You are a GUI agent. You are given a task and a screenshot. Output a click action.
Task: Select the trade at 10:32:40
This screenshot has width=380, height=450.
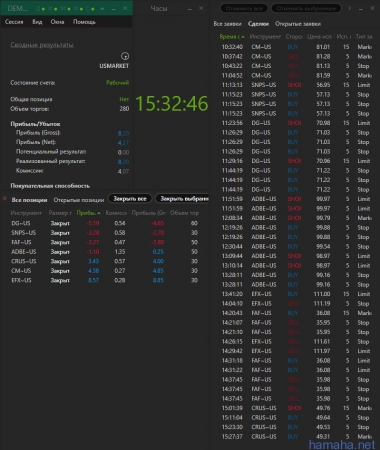(296, 47)
